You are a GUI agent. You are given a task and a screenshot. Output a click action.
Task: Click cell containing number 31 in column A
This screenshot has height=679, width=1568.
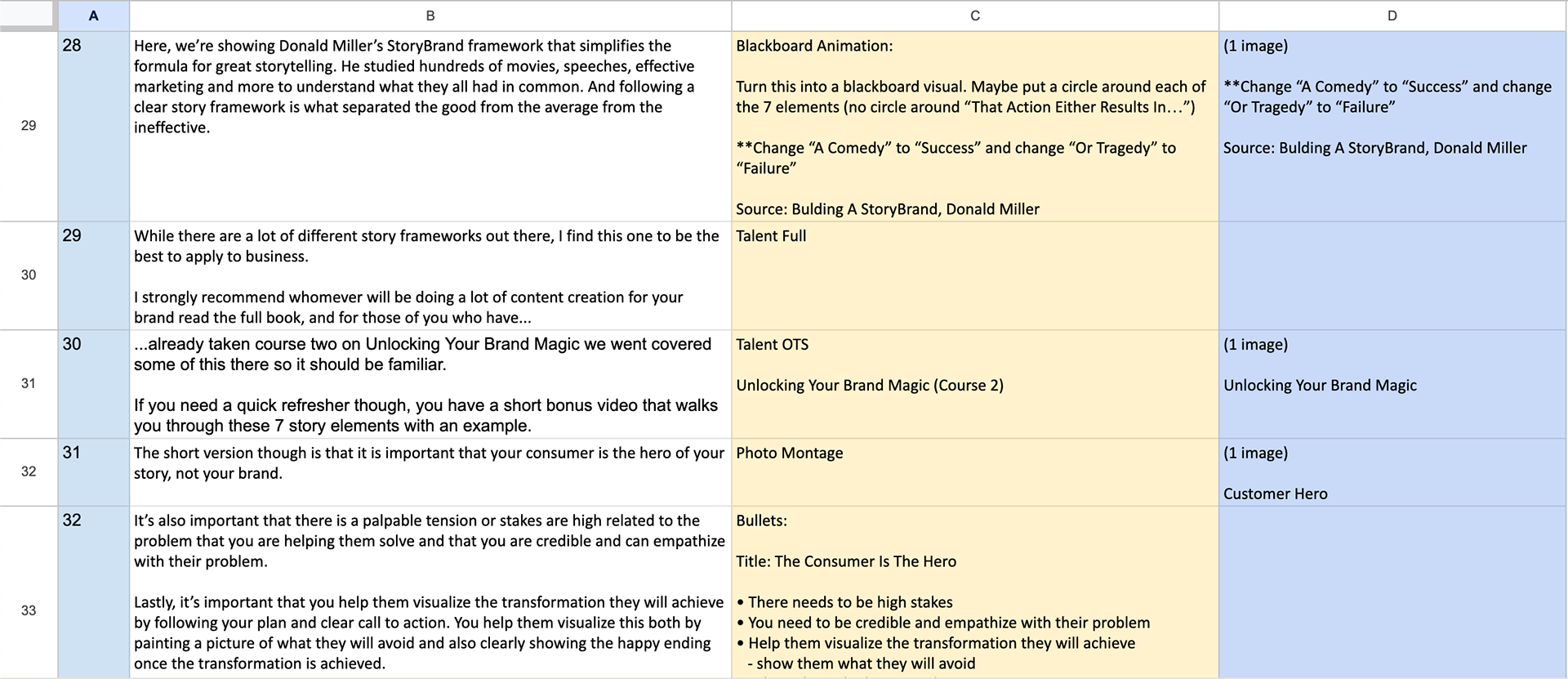pyautogui.click(x=93, y=471)
